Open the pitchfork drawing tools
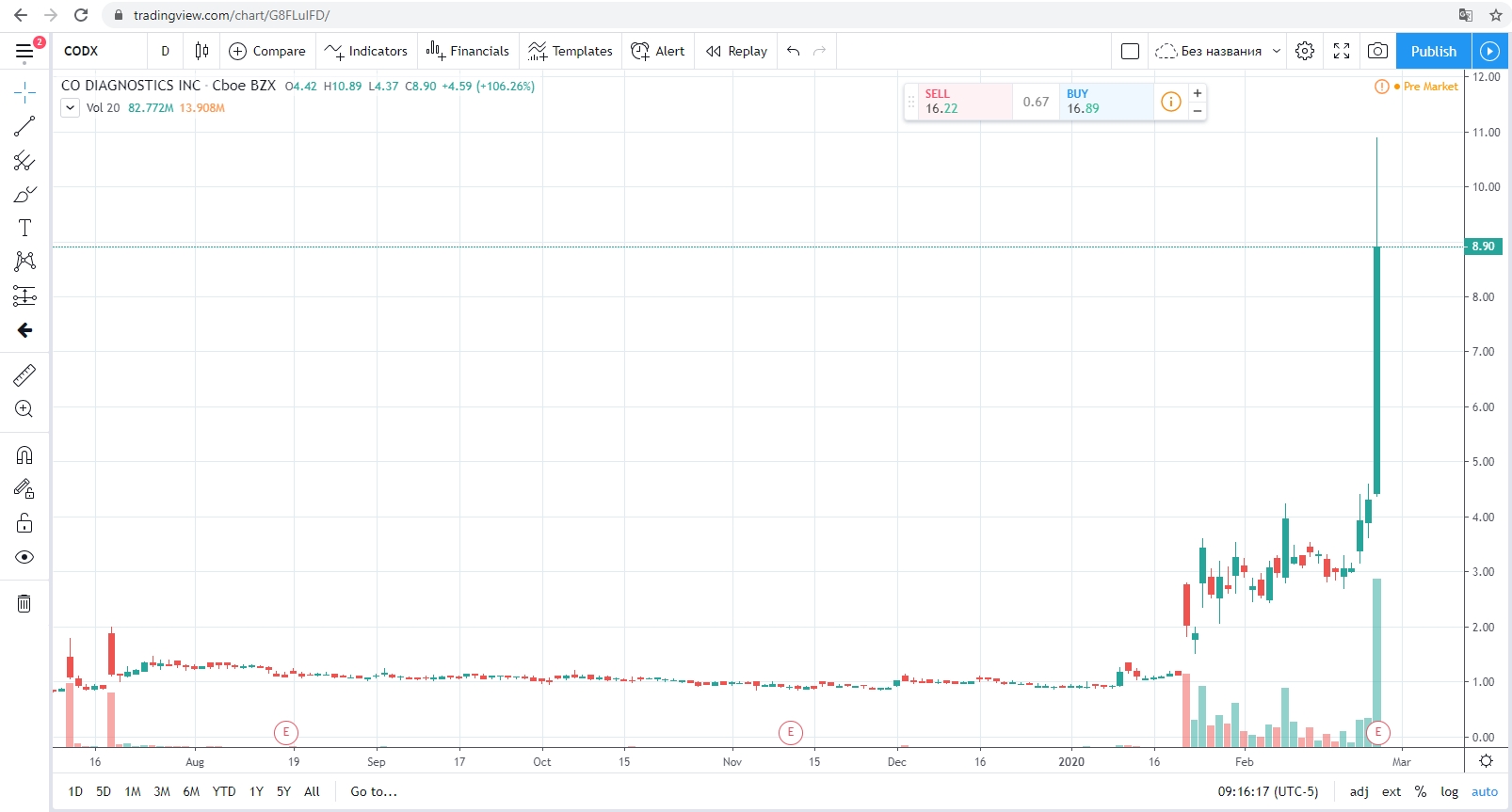 (x=24, y=161)
